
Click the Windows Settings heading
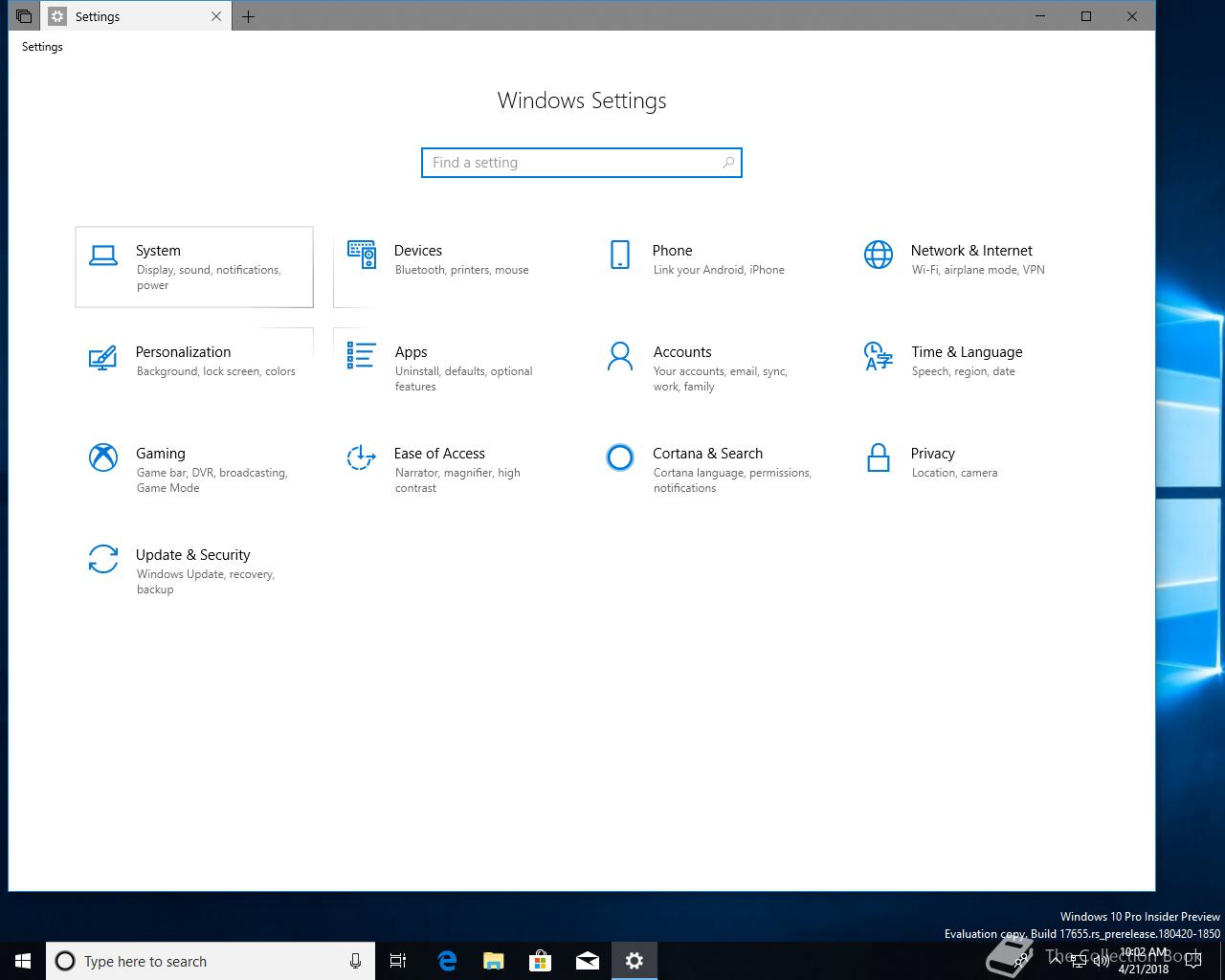pos(582,100)
